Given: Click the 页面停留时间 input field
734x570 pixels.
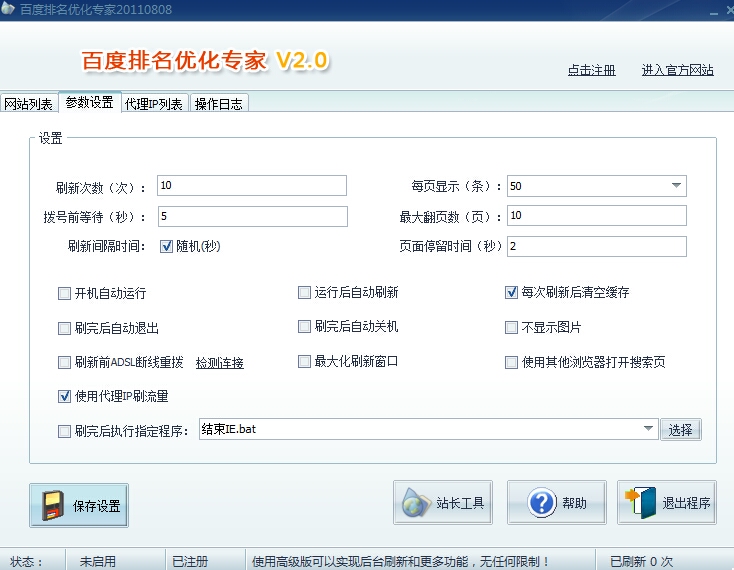Looking at the screenshot, I should [597, 246].
